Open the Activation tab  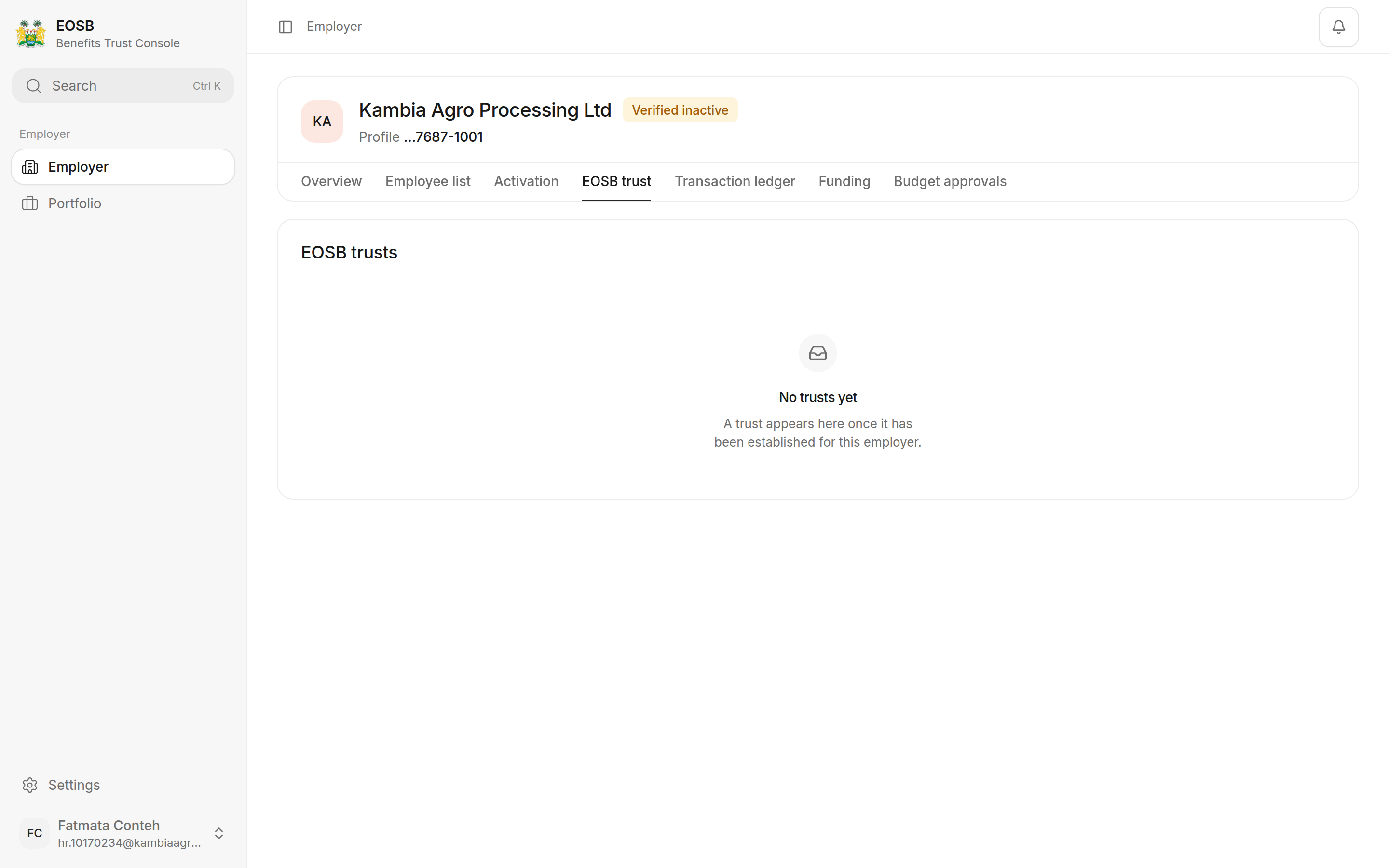pos(526,181)
